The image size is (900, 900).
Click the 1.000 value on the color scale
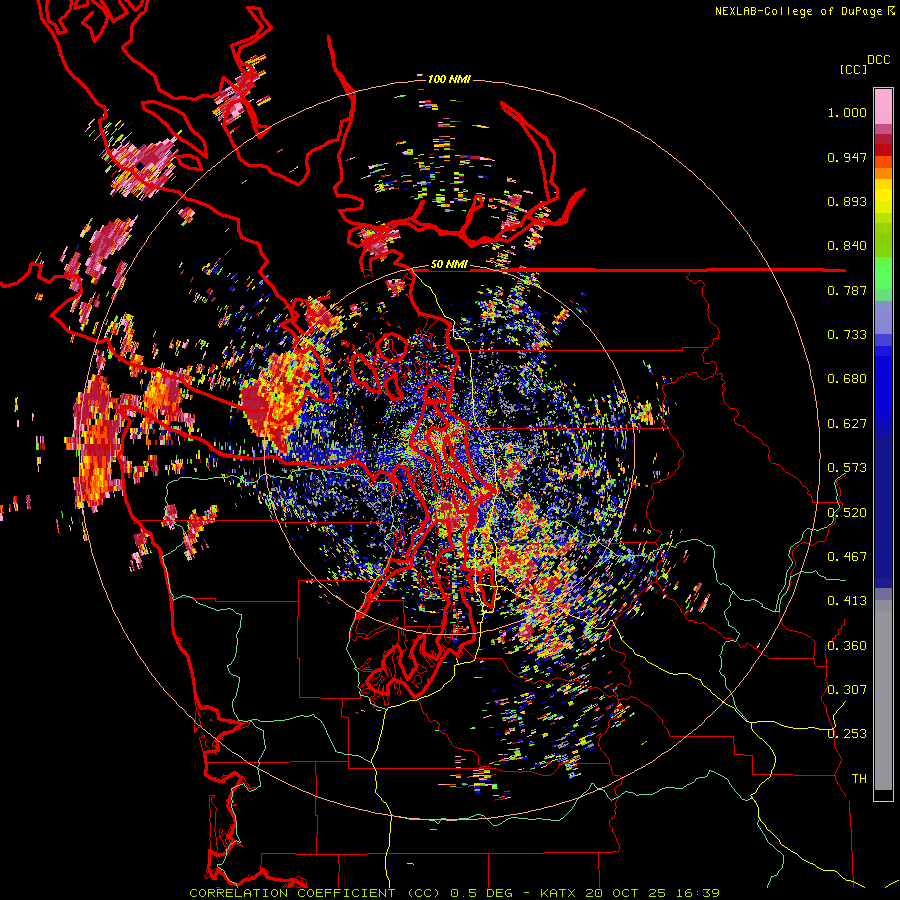click(x=847, y=112)
